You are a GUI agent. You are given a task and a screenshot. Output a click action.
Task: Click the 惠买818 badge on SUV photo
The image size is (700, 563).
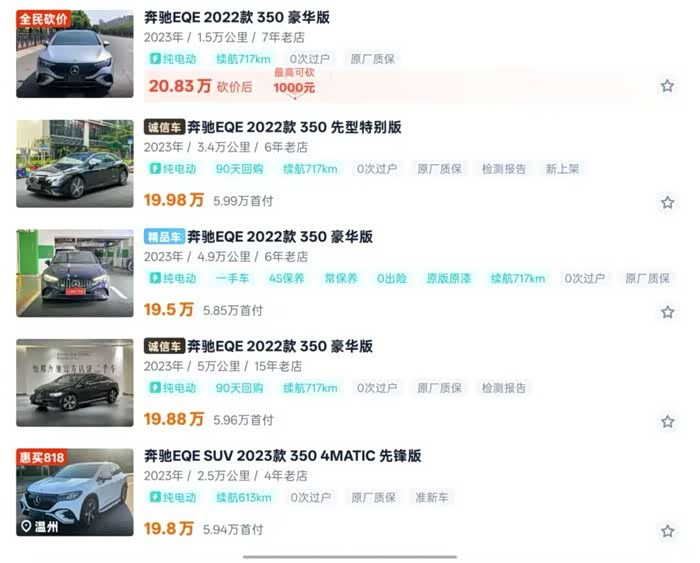42,457
